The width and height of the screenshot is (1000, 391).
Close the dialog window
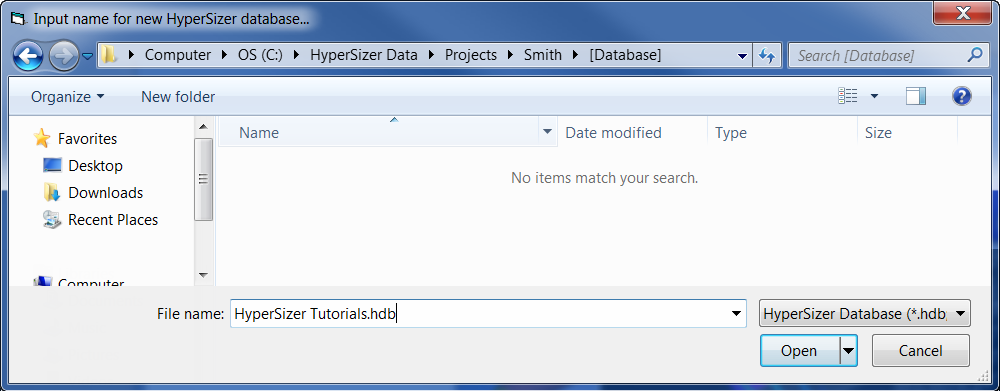pos(964,13)
